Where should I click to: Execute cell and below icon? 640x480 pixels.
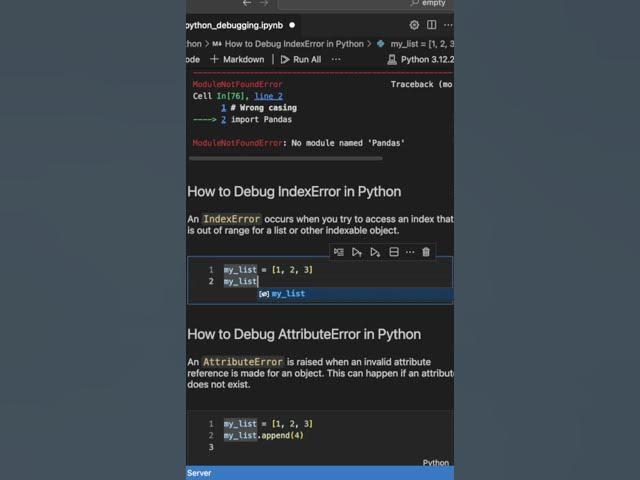point(375,252)
